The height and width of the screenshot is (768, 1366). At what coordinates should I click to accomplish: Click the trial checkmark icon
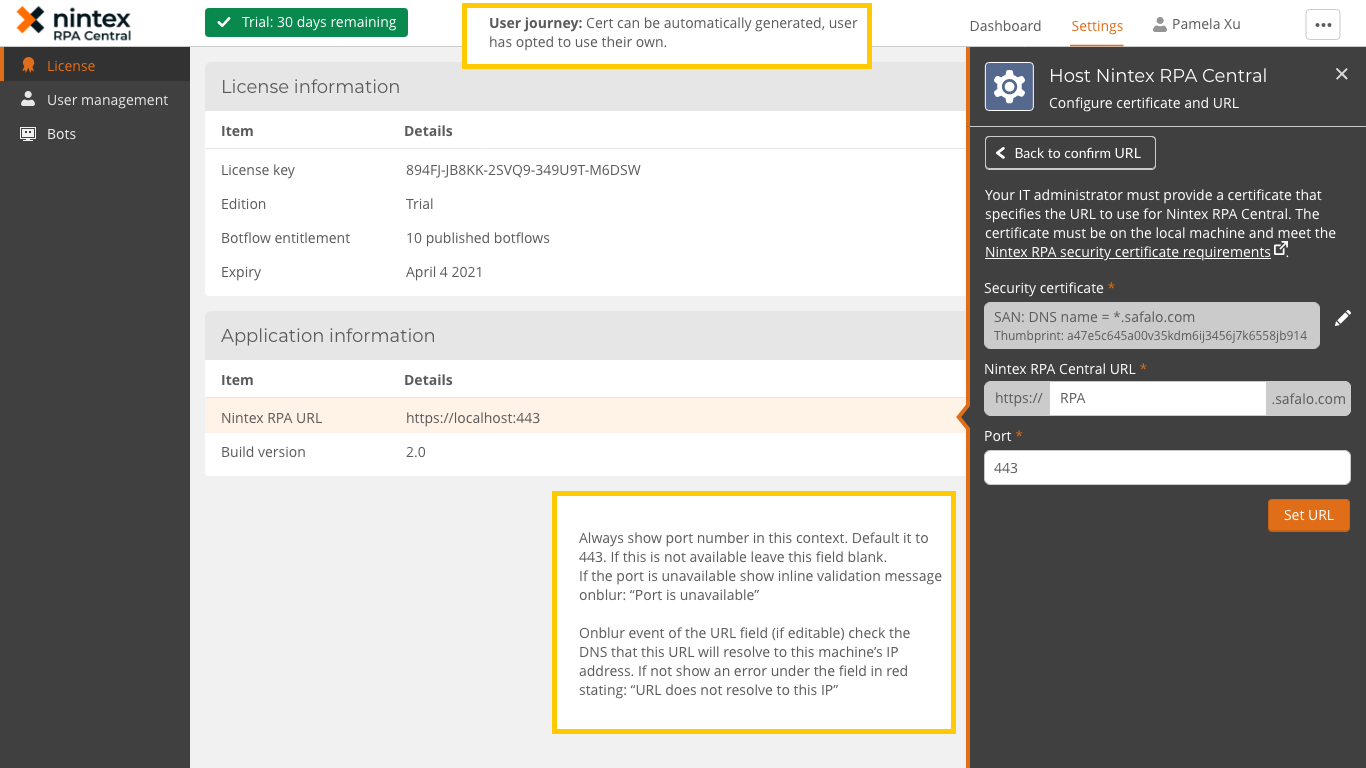pos(224,22)
